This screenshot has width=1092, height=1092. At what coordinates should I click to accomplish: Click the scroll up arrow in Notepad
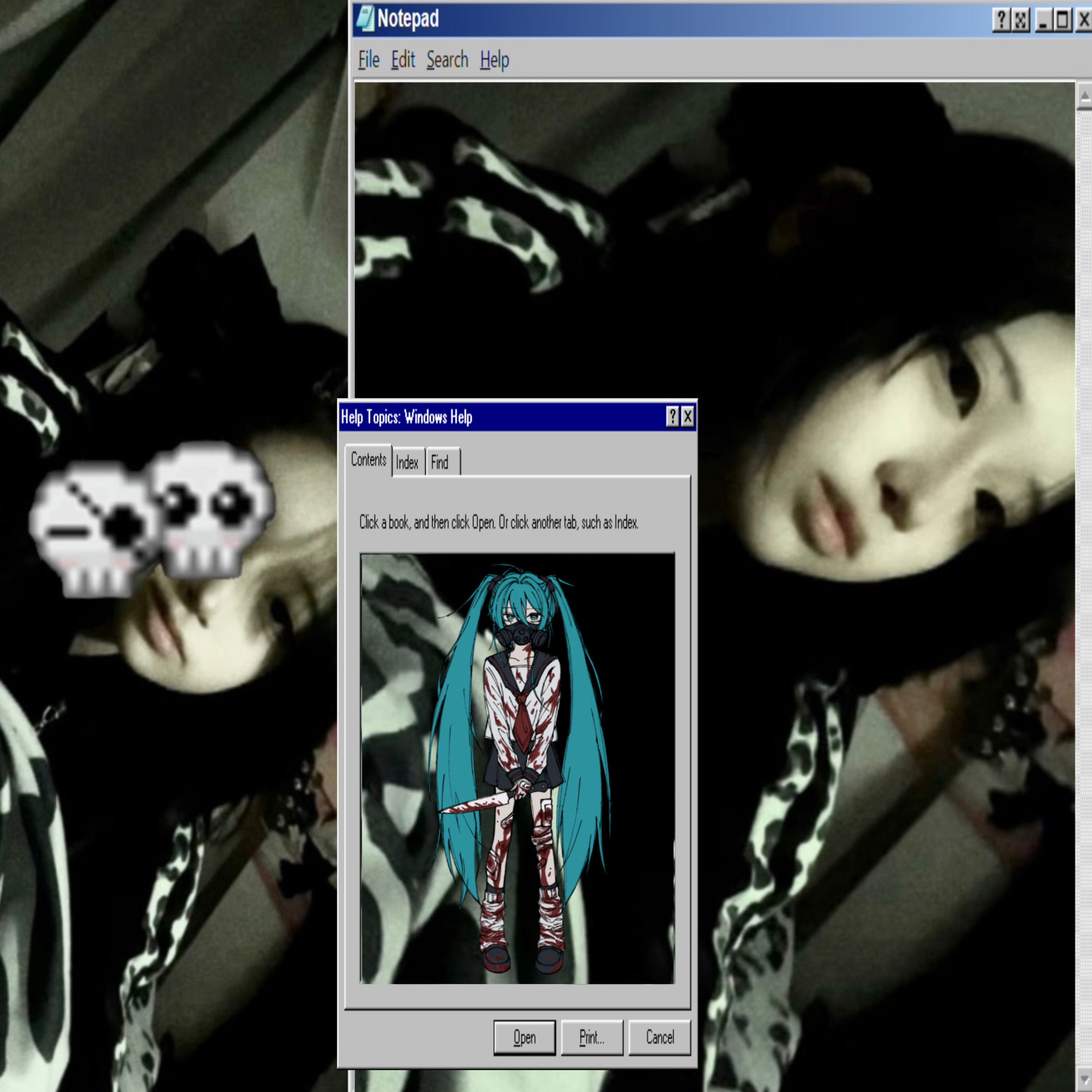[x=1085, y=96]
